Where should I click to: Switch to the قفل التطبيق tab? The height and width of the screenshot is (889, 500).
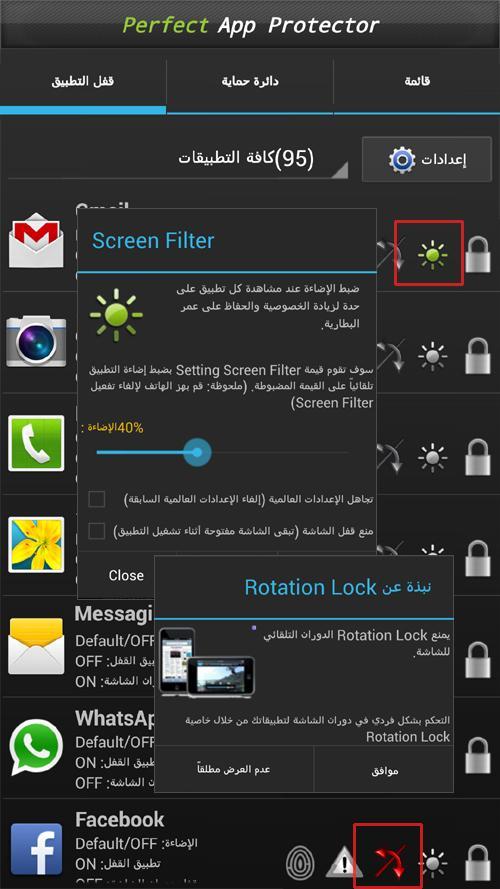click(x=83, y=81)
